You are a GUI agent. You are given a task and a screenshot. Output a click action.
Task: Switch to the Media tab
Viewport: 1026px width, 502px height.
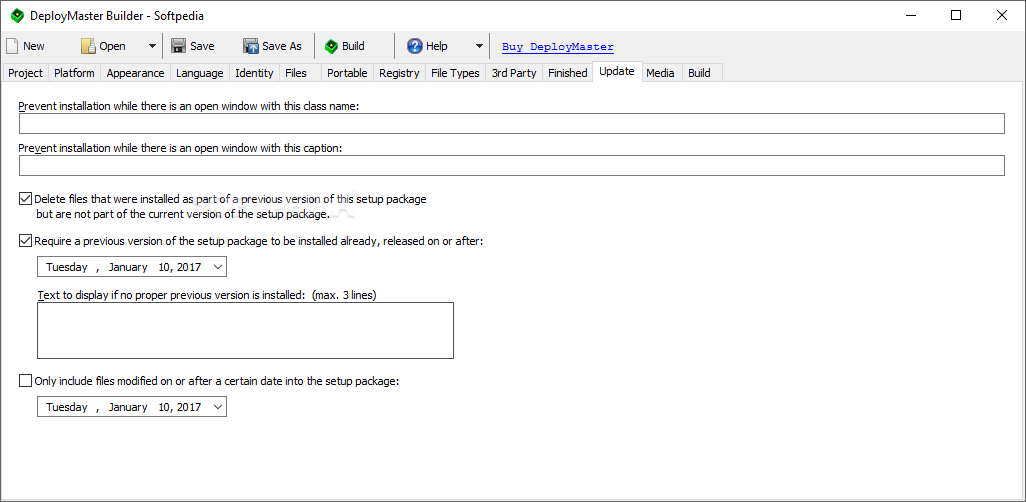pos(660,73)
